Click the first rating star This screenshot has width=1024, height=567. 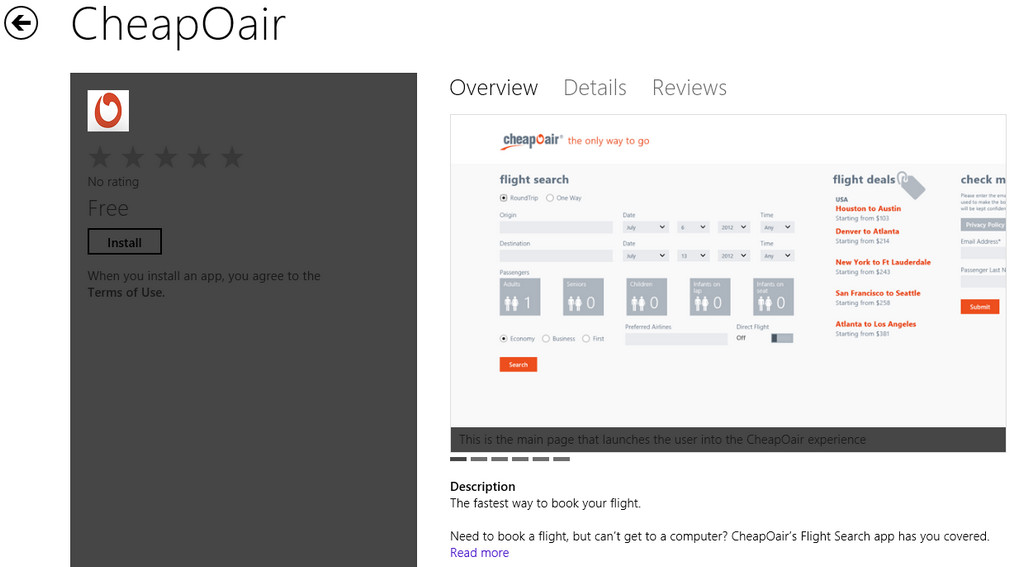100,157
